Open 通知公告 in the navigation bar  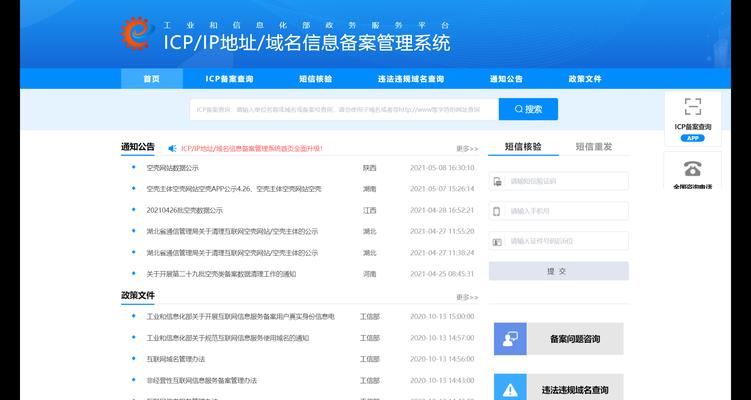coord(506,79)
